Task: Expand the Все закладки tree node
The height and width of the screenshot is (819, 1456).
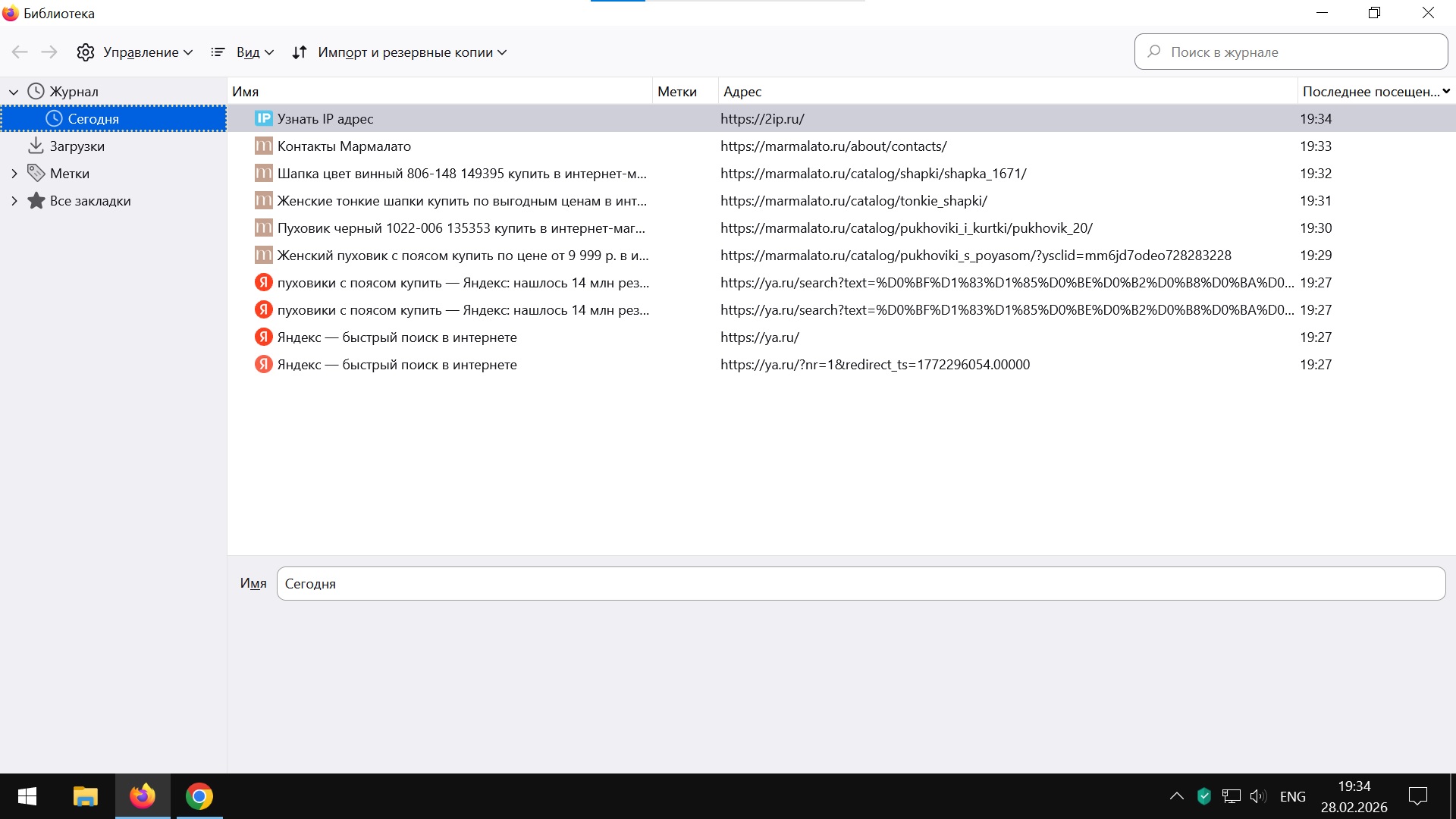Action: click(14, 201)
